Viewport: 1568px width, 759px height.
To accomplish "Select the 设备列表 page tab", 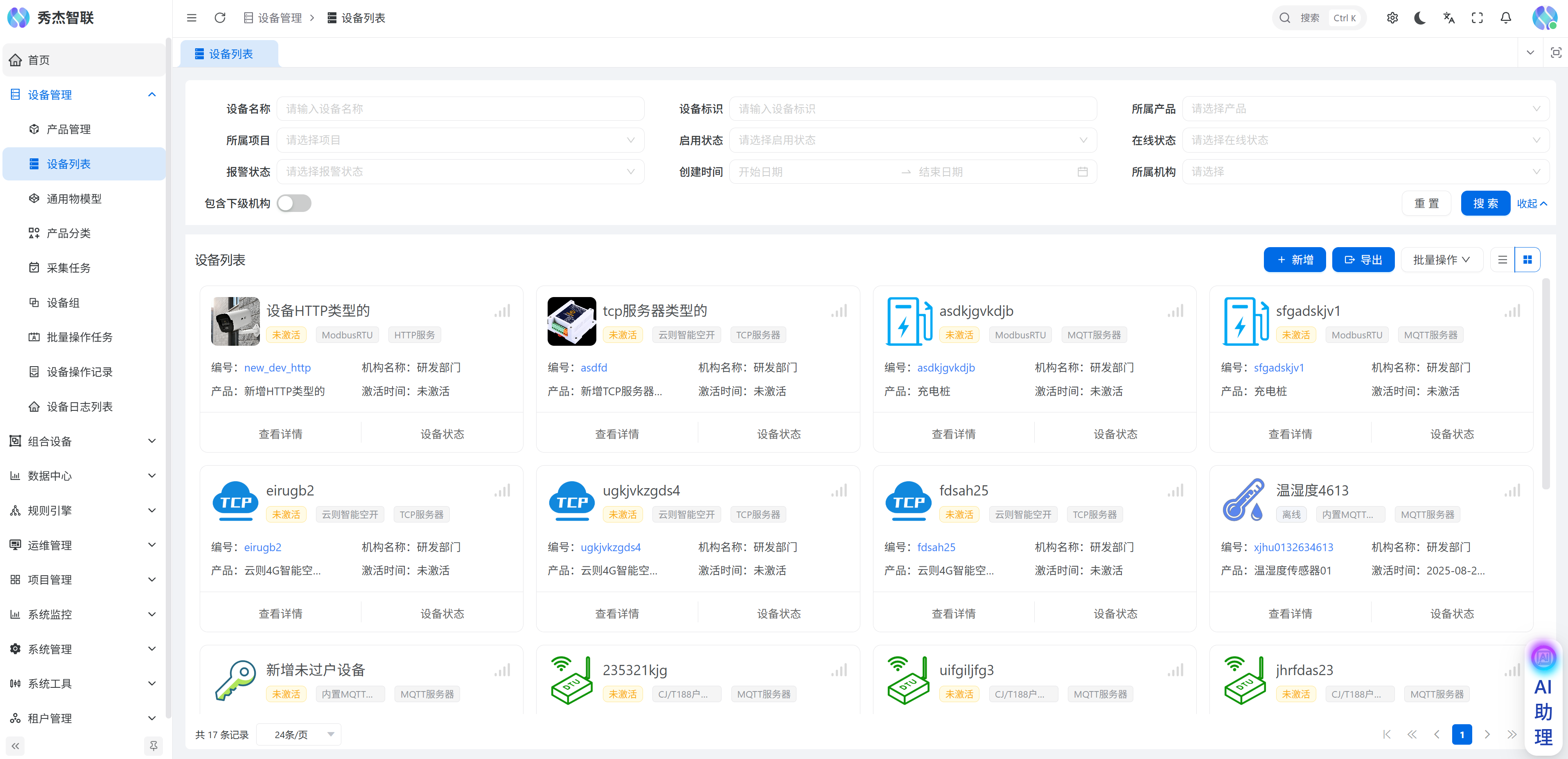I will point(230,54).
